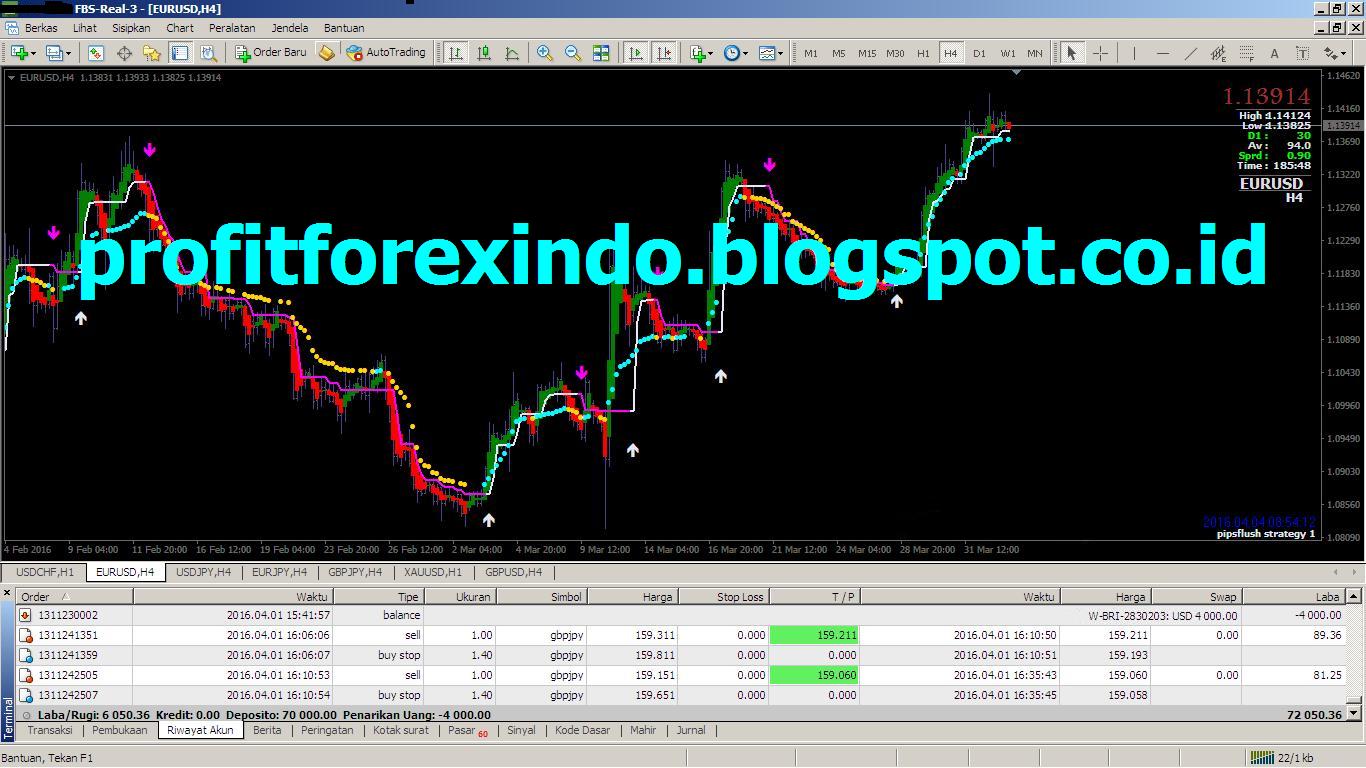Select the crosshair tool
The height and width of the screenshot is (768, 1366).
pyautogui.click(x=1100, y=53)
